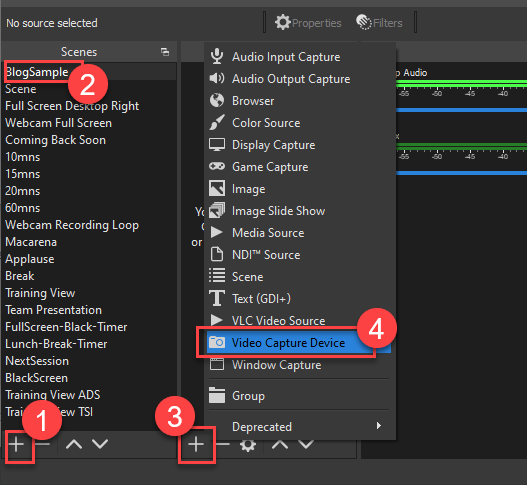Image resolution: width=527 pixels, height=485 pixels.
Task: Select the 15mns scene
Action: pyautogui.click(x=89, y=174)
